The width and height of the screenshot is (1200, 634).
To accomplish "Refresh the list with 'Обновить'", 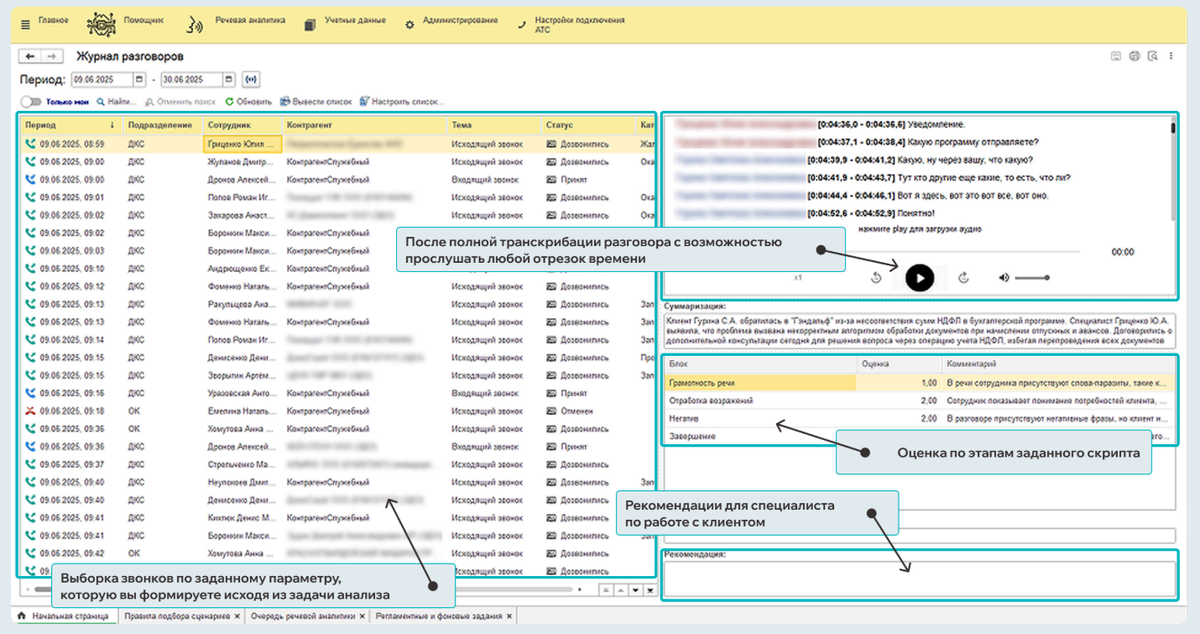I will (249, 101).
